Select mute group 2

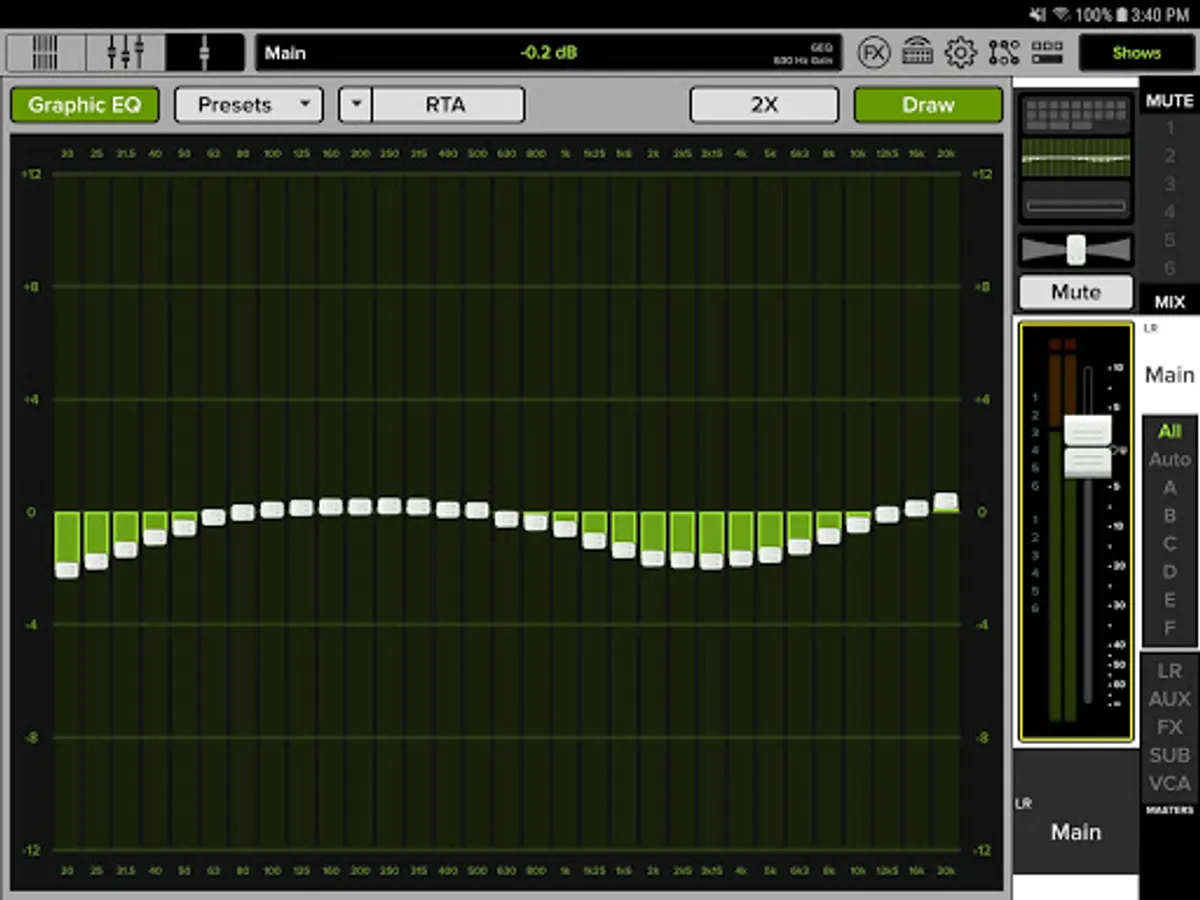click(1169, 156)
